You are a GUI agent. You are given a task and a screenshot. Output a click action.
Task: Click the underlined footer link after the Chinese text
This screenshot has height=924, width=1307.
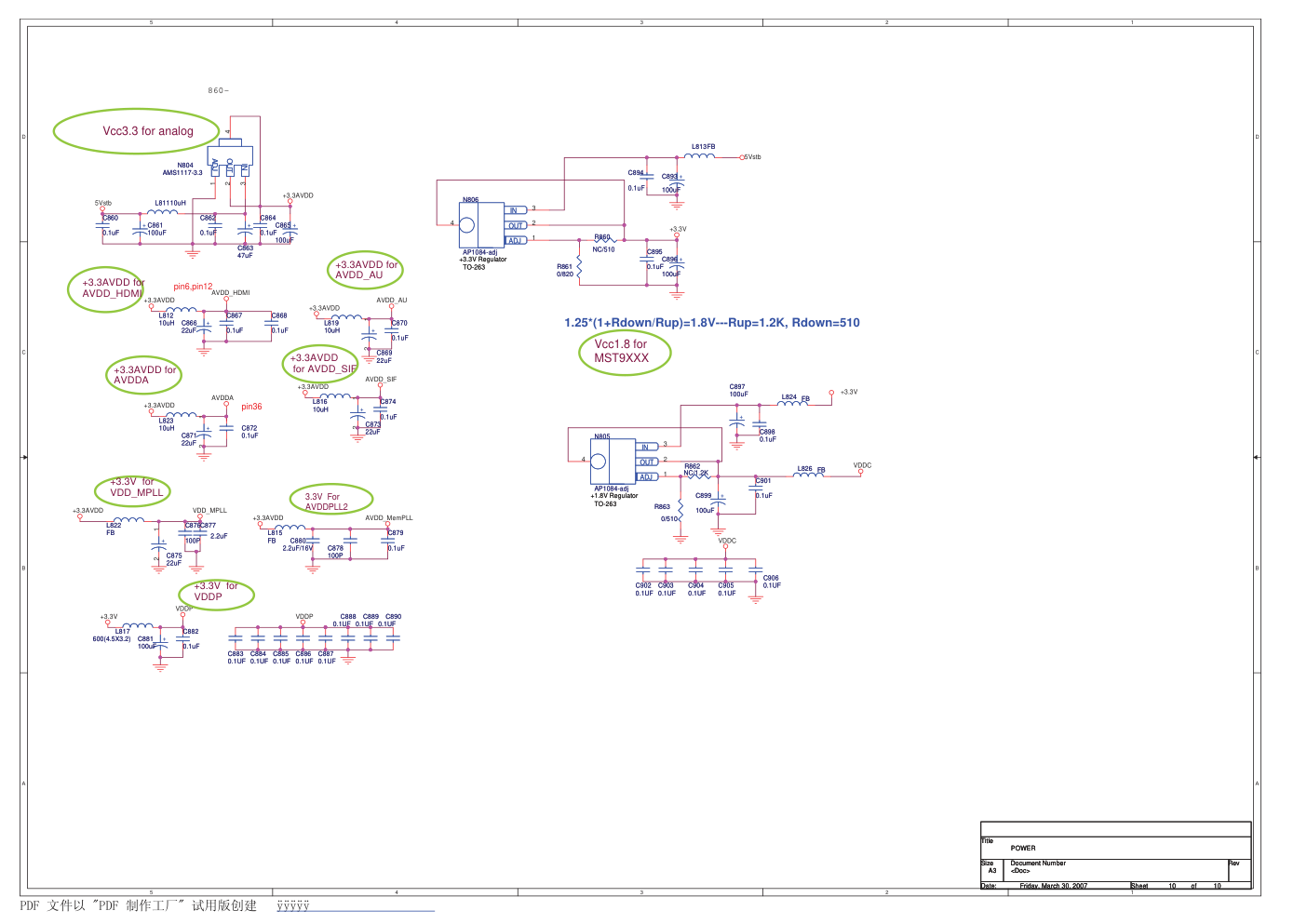(x=355, y=906)
